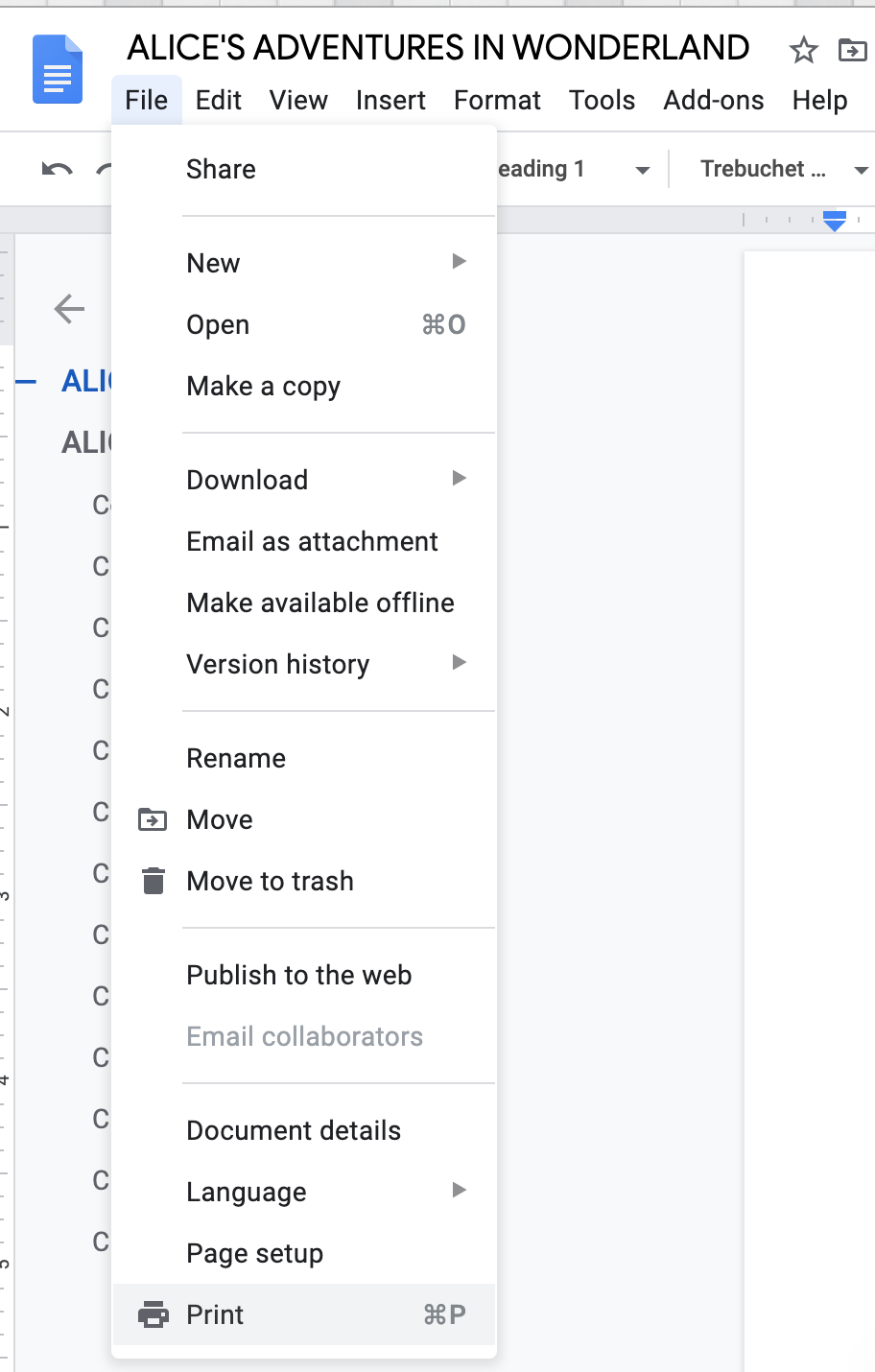Star this document
This screenshot has height=1372, width=875.
click(x=804, y=51)
